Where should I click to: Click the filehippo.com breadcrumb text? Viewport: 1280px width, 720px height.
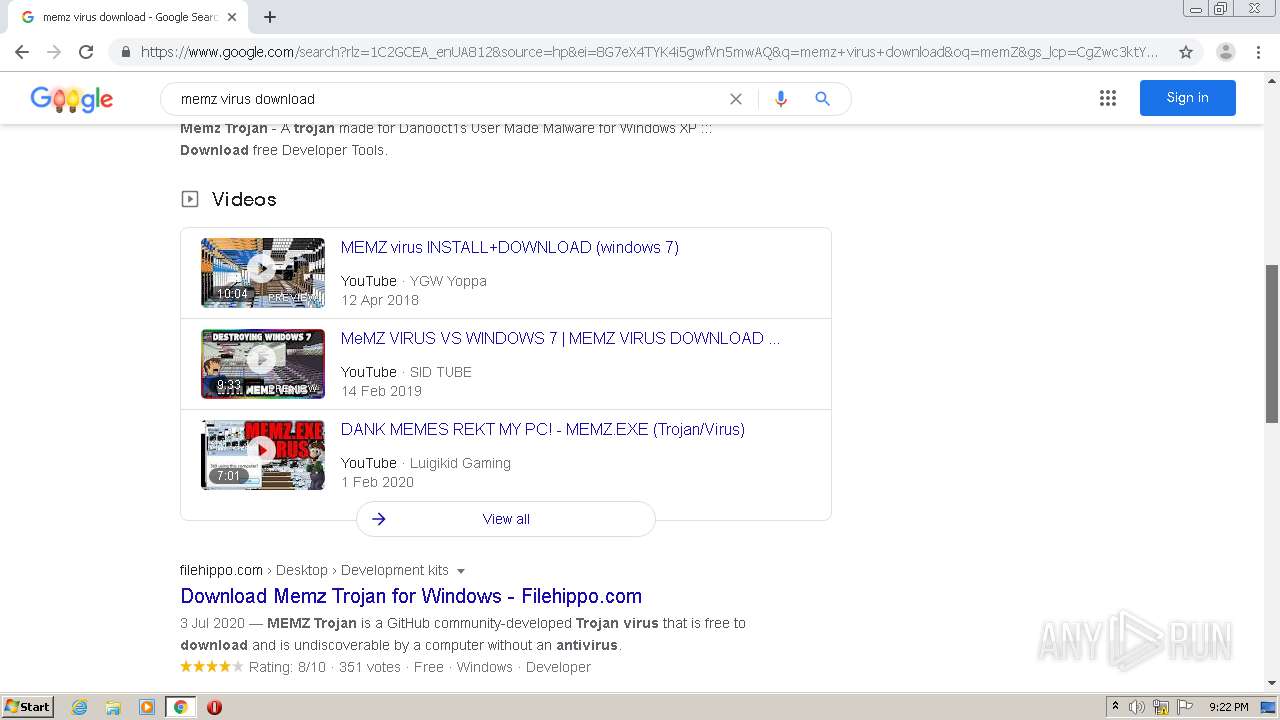pos(221,570)
